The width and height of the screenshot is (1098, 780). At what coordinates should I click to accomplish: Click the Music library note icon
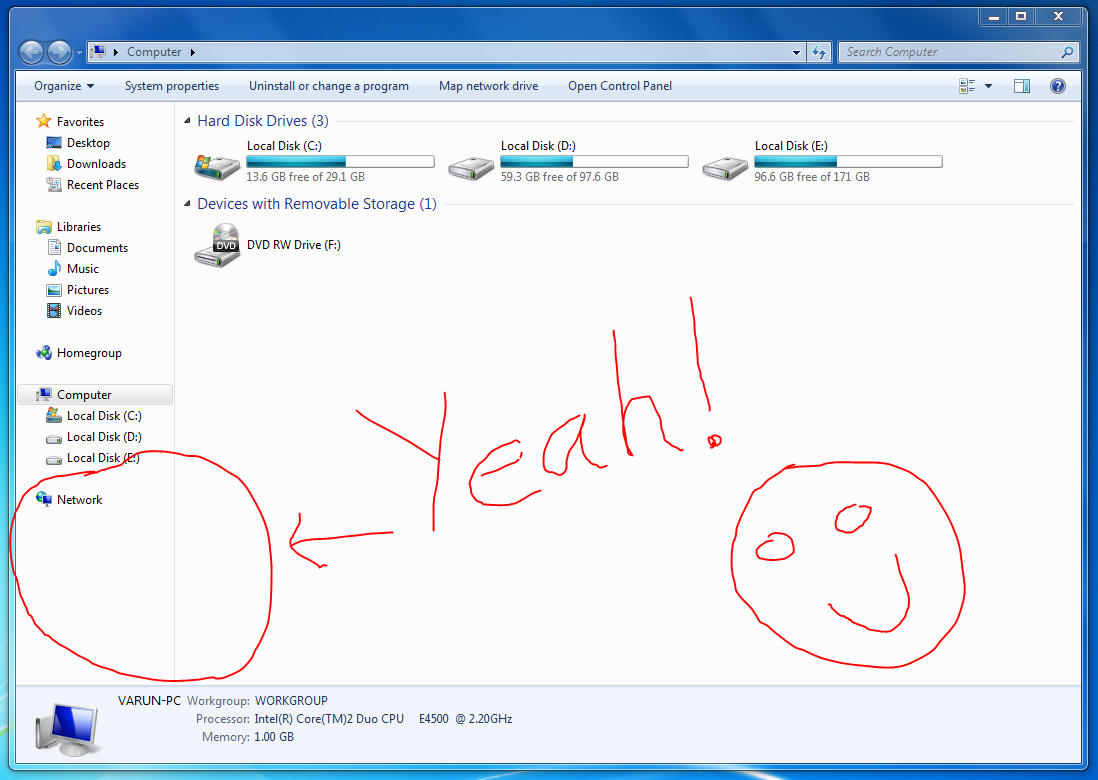(x=54, y=268)
